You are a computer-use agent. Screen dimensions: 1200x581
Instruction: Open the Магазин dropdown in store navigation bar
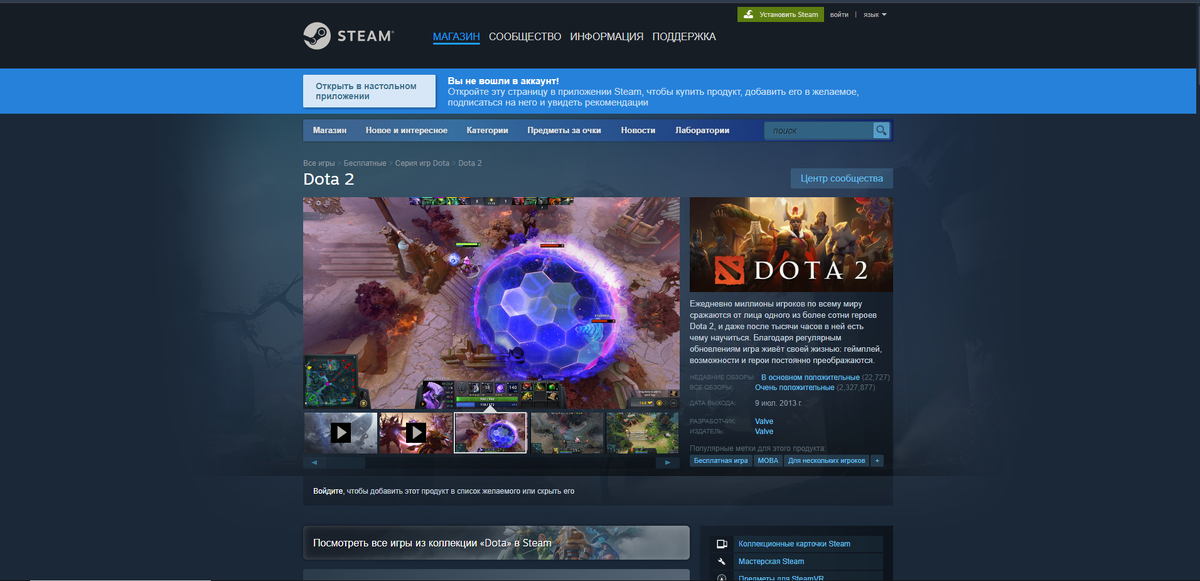coord(329,131)
